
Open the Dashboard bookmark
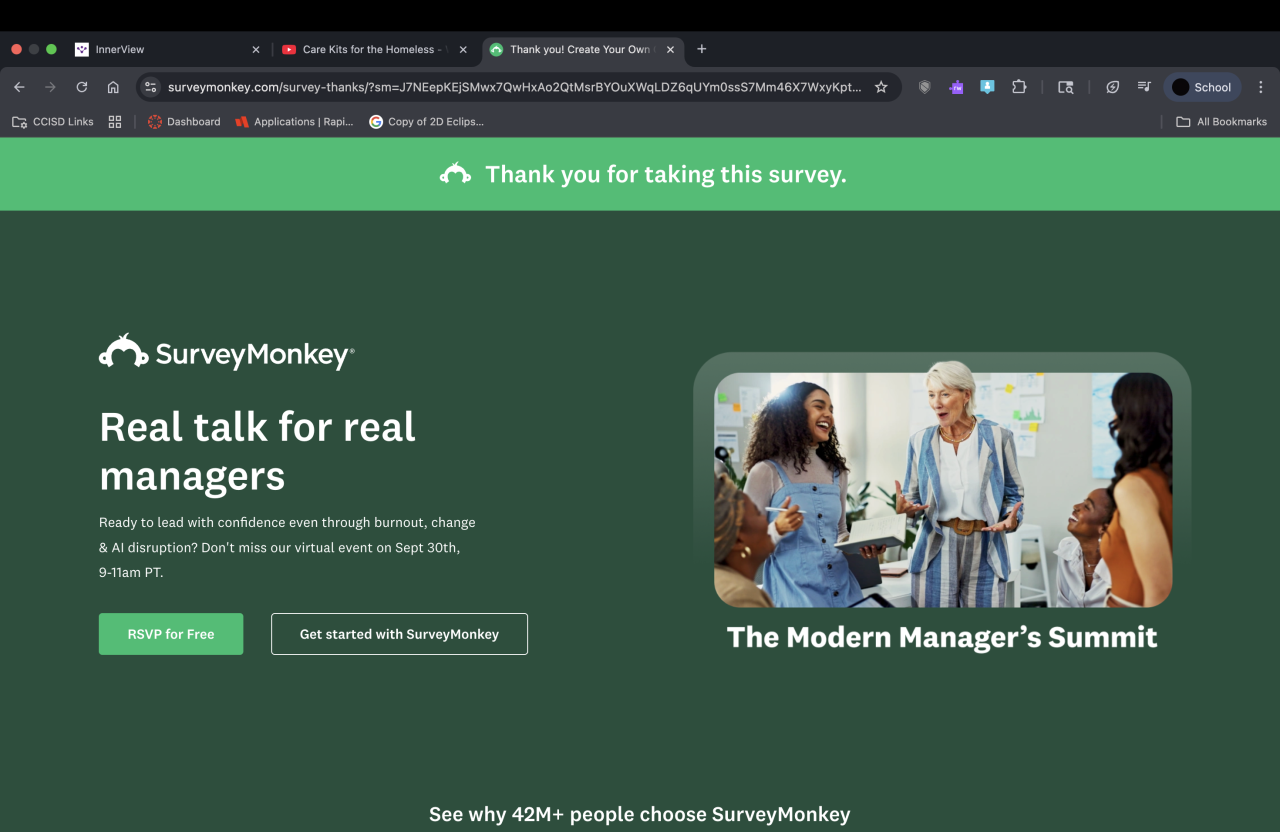point(184,122)
